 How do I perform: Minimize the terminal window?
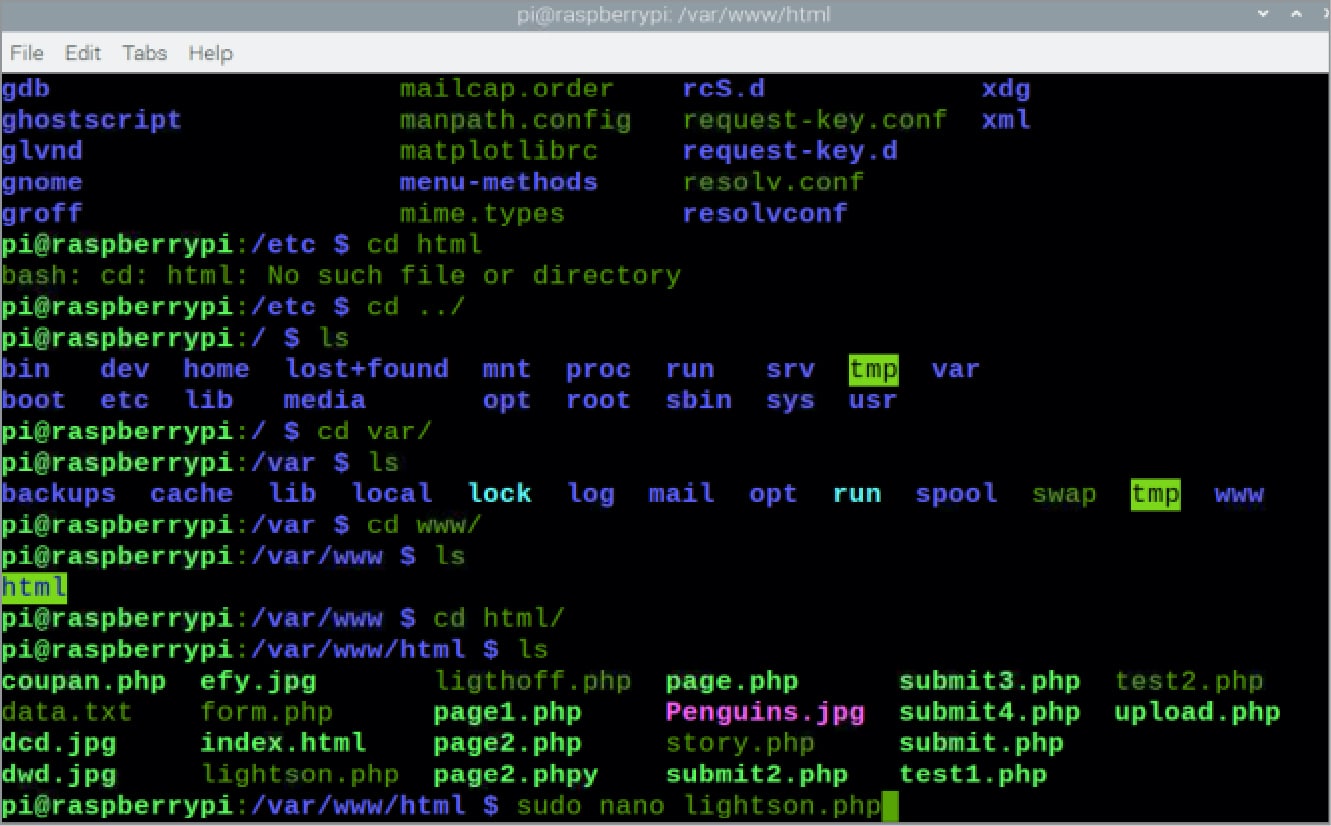click(1265, 15)
